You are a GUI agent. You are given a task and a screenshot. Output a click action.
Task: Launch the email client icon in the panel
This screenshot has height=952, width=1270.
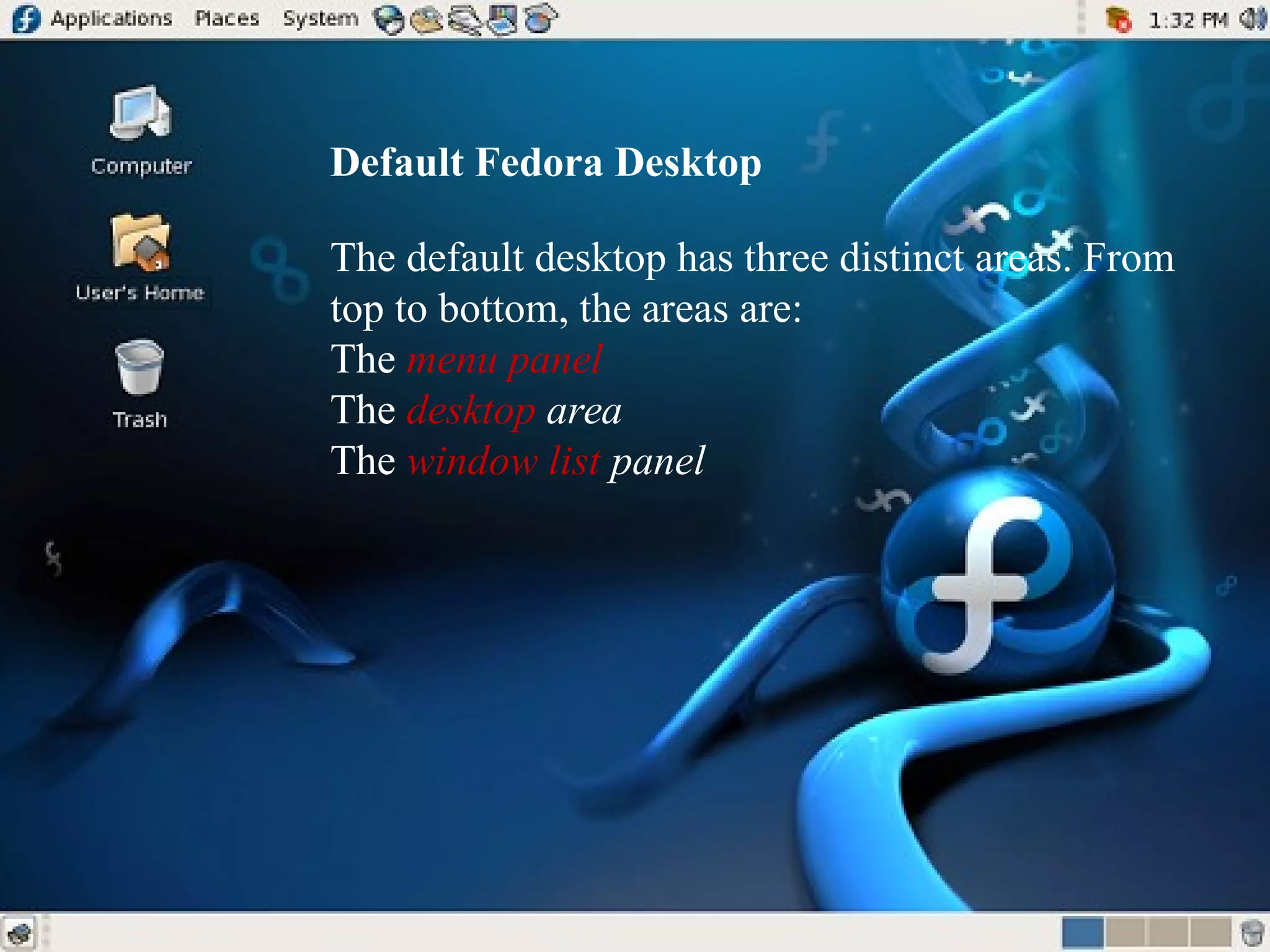(x=426, y=20)
